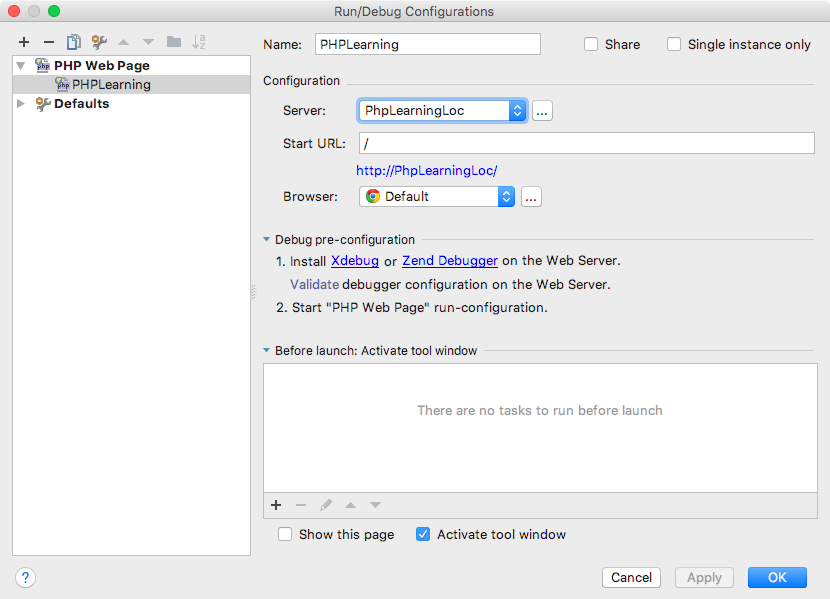The image size is (830, 599).
Task: Tick Single instance only
Action: point(674,44)
